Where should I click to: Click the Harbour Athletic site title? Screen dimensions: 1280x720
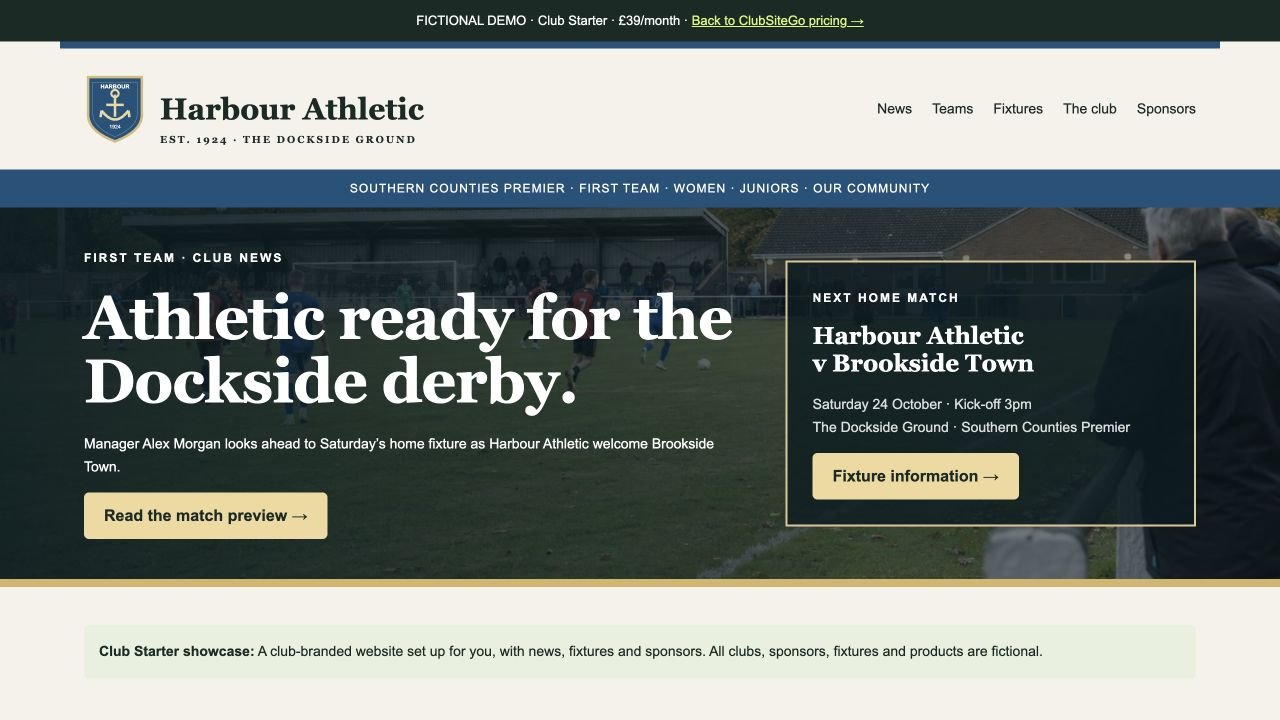point(292,108)
